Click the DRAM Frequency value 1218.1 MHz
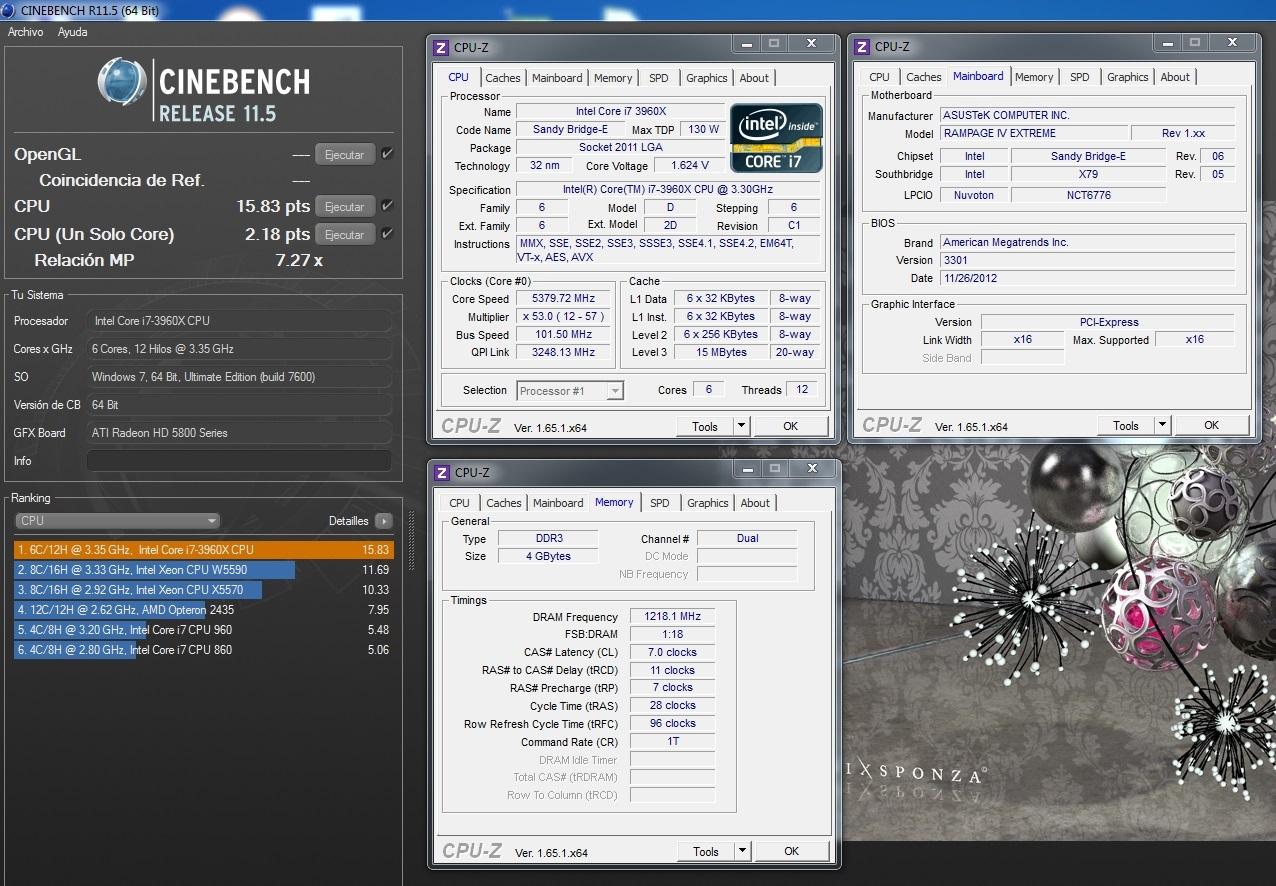This screenshot has height=886, width=1276. tap(672, 617)
